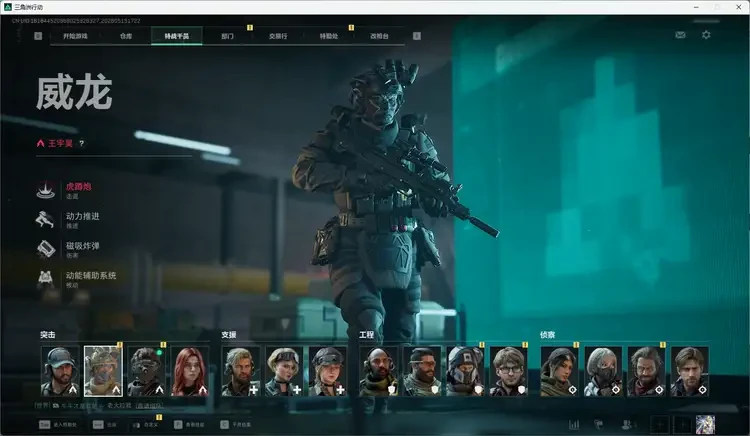Click the red 王宇昊 operator real name
The image size is (750, 436).
(60, 143)
